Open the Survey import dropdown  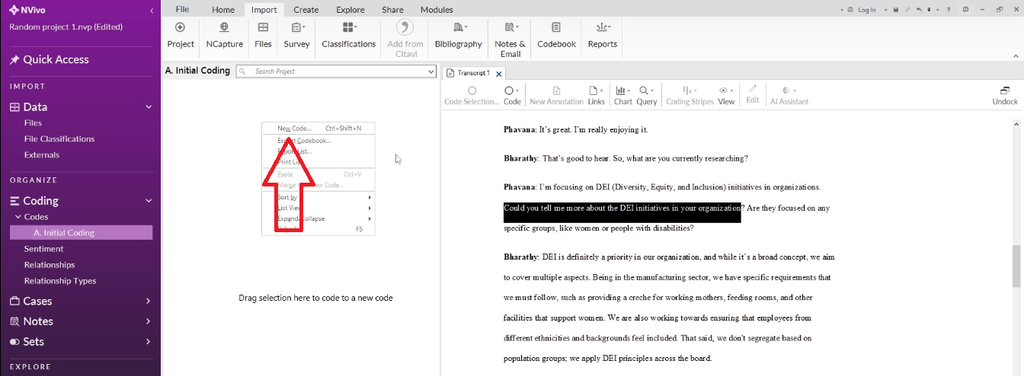tap(296, 35)
